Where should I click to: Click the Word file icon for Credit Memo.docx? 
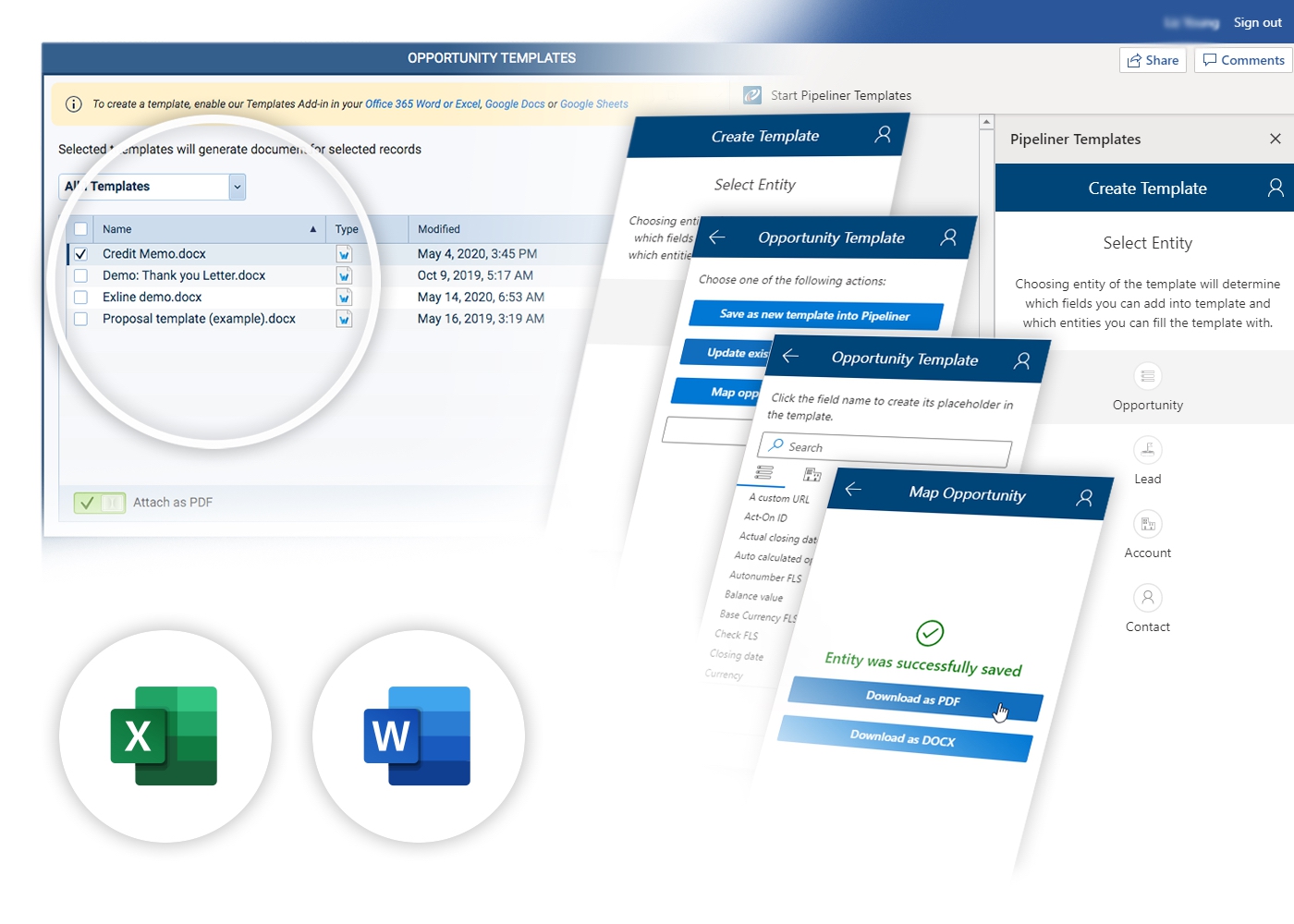[344, 254]
